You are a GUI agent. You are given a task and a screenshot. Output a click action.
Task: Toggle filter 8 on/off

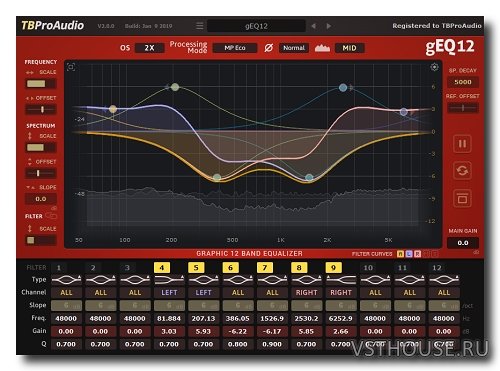299,267
